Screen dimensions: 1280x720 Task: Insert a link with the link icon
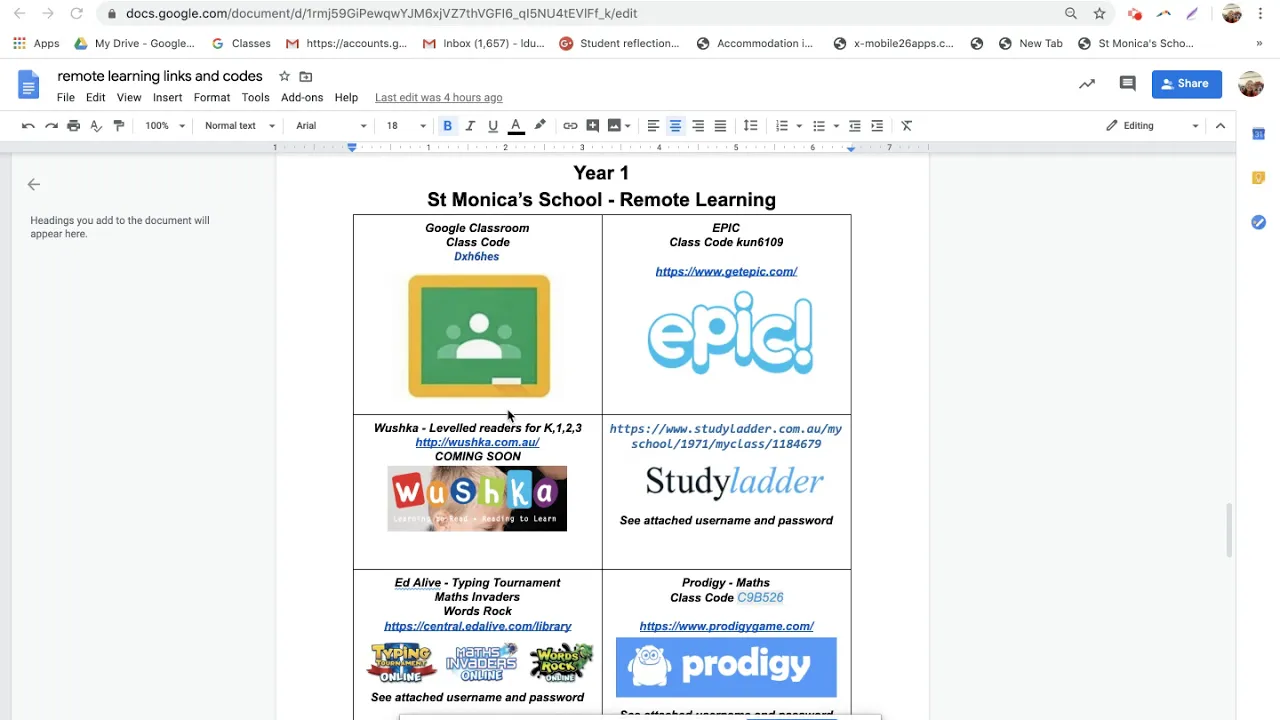pos(570,126)
